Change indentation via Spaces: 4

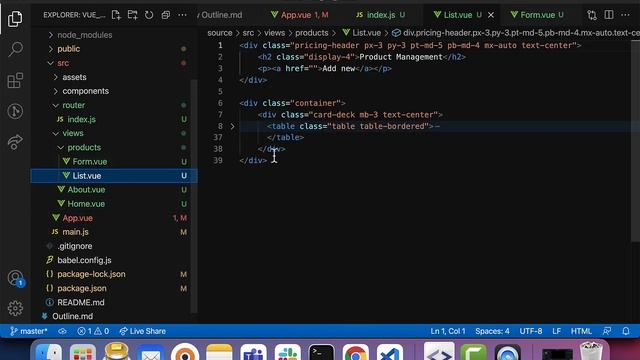[492, 331]
